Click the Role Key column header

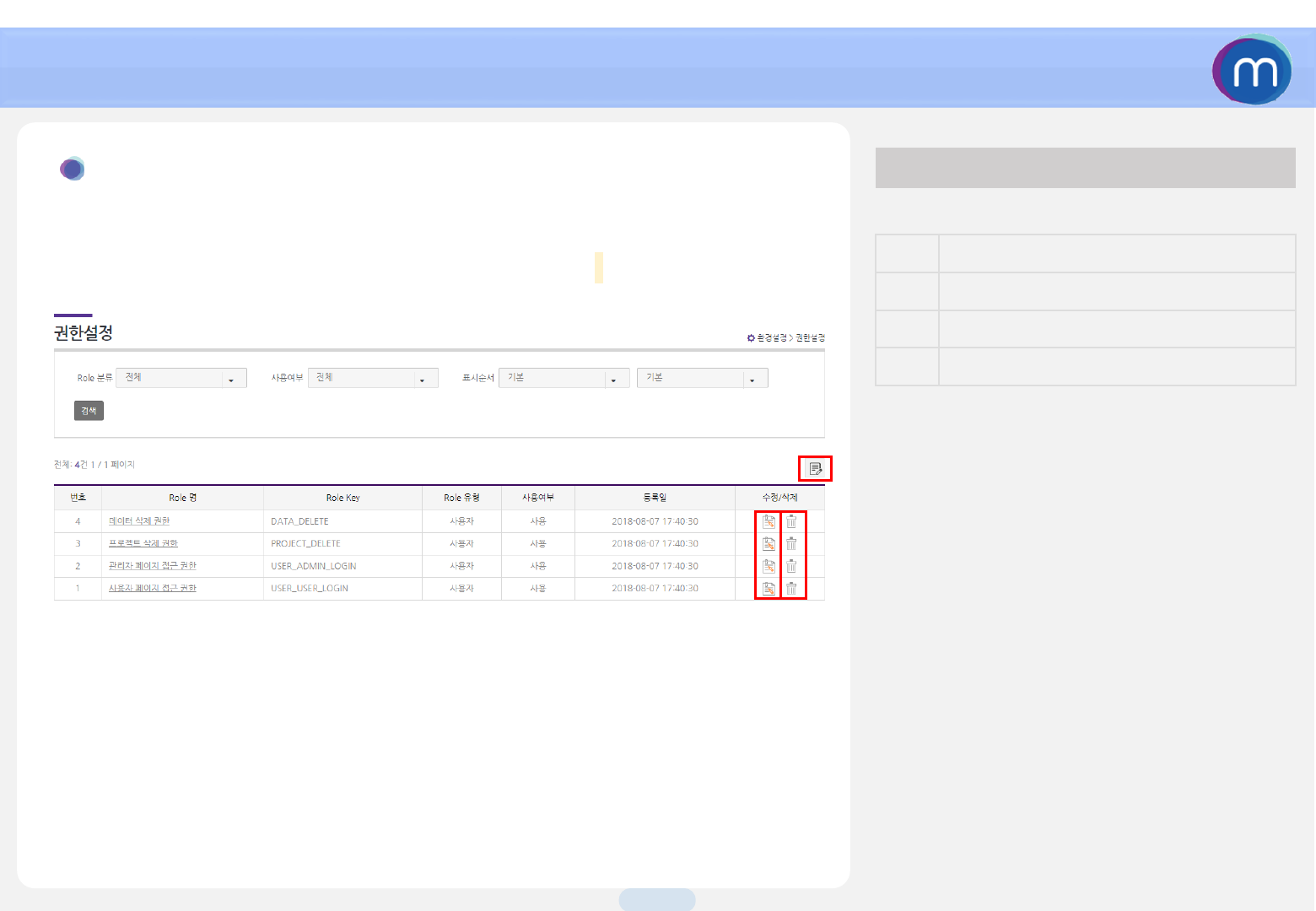(x=343, y=498)
